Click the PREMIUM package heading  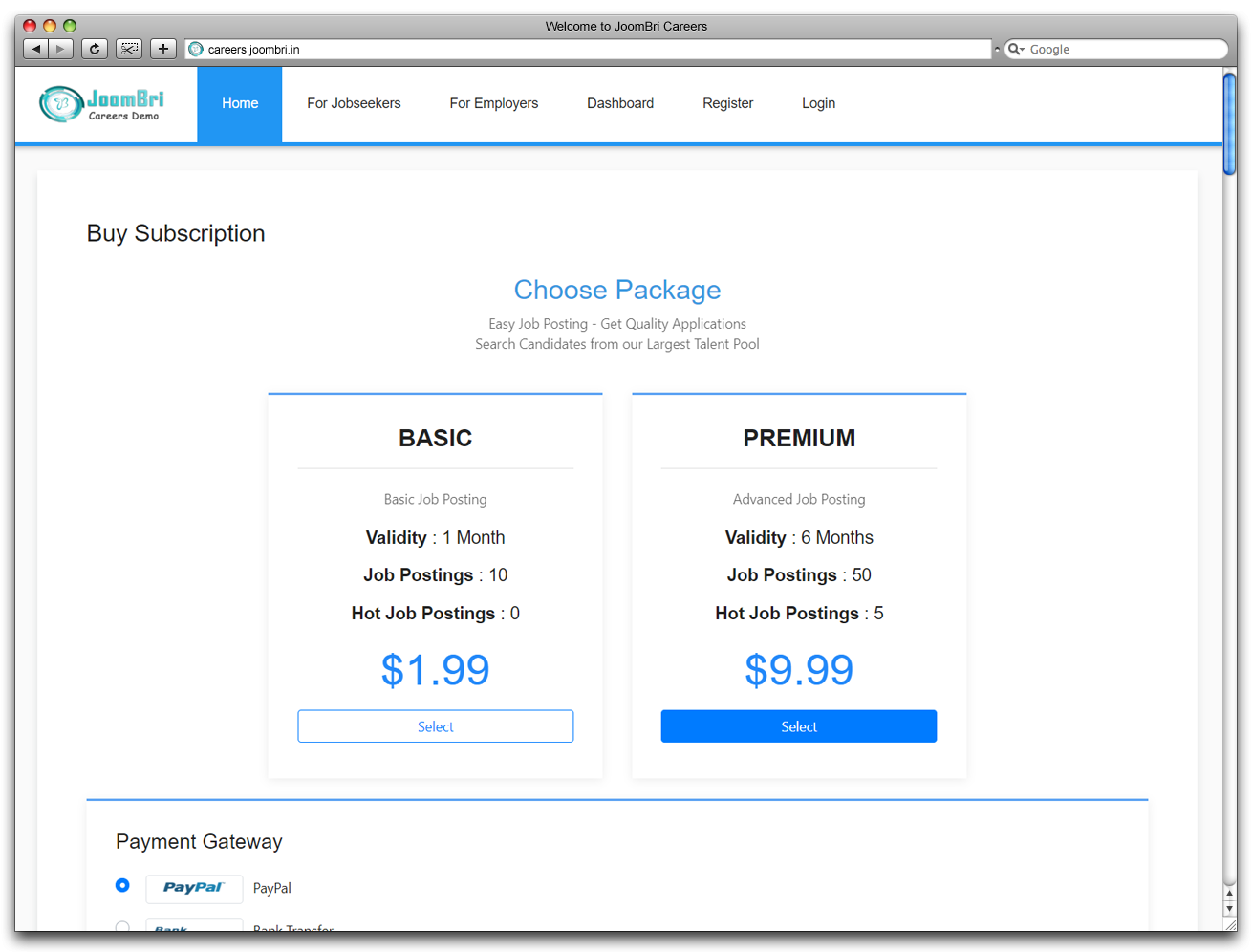point(799,438)
